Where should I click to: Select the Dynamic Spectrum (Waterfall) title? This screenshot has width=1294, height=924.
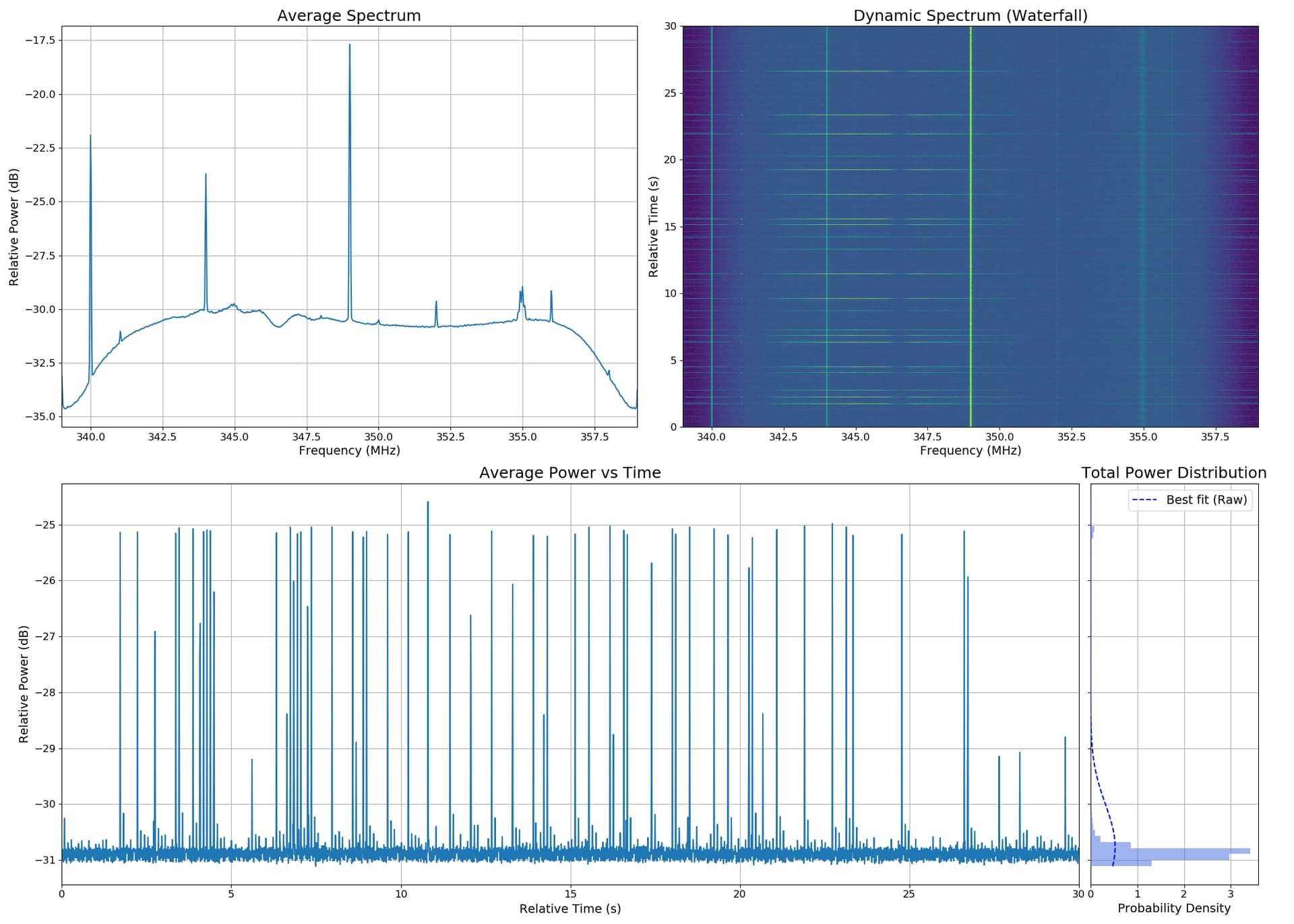(970, 16)
